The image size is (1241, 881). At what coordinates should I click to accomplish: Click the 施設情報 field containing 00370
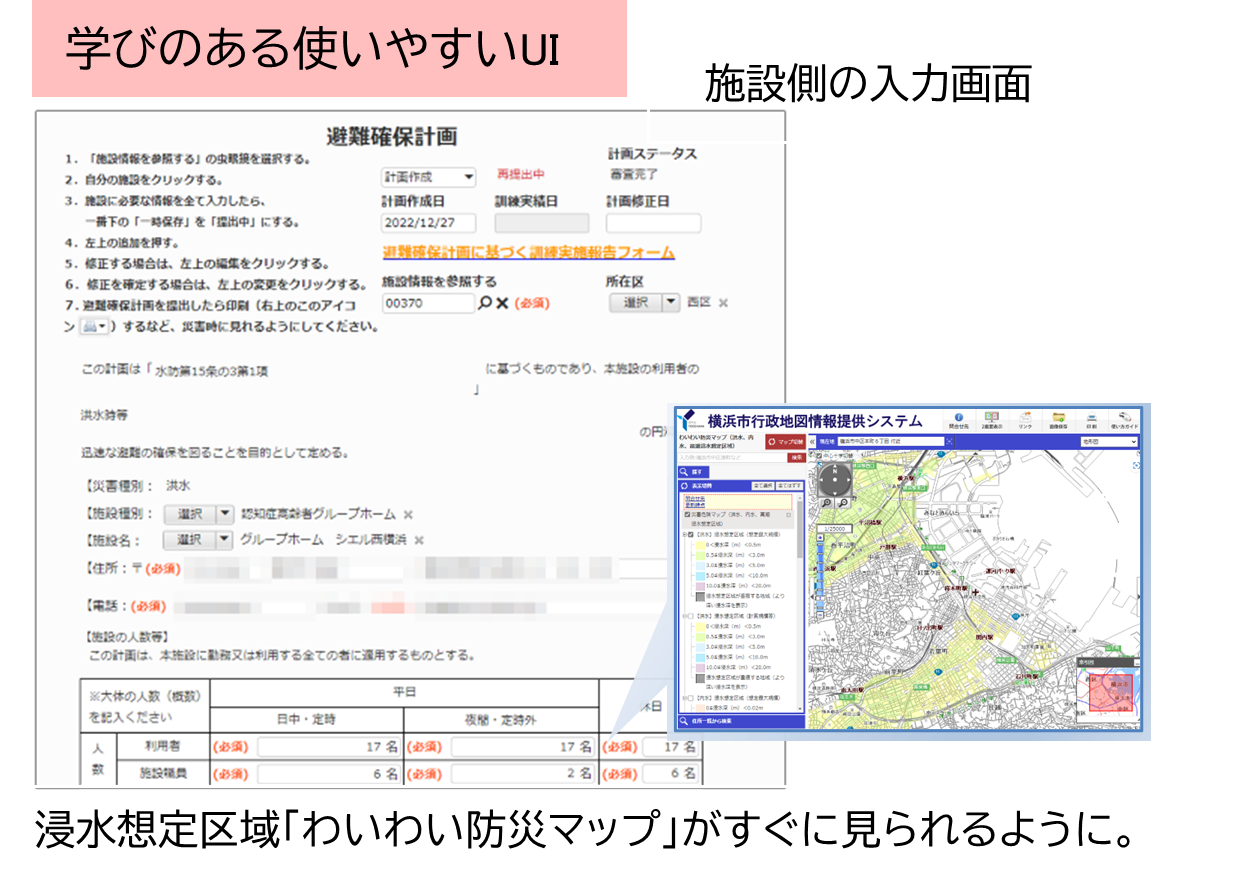point(429,303)
